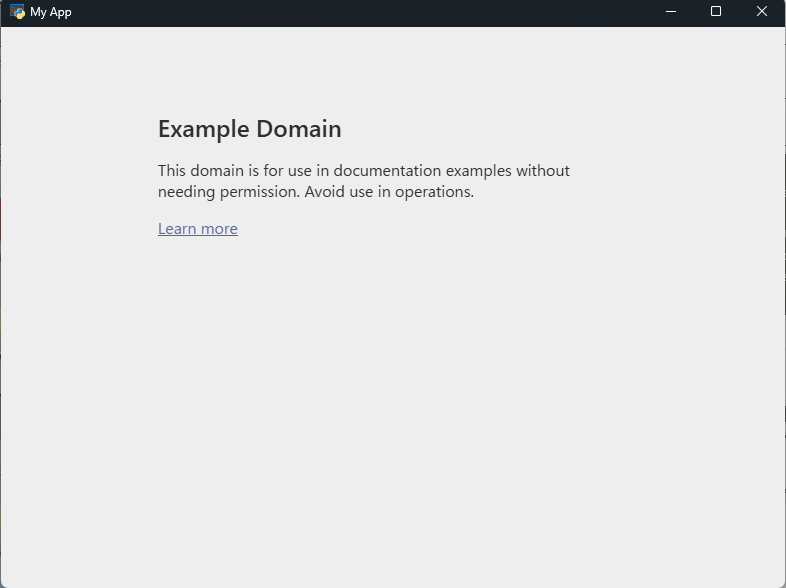
Task: Close the My App window
Action: (762, 12)
